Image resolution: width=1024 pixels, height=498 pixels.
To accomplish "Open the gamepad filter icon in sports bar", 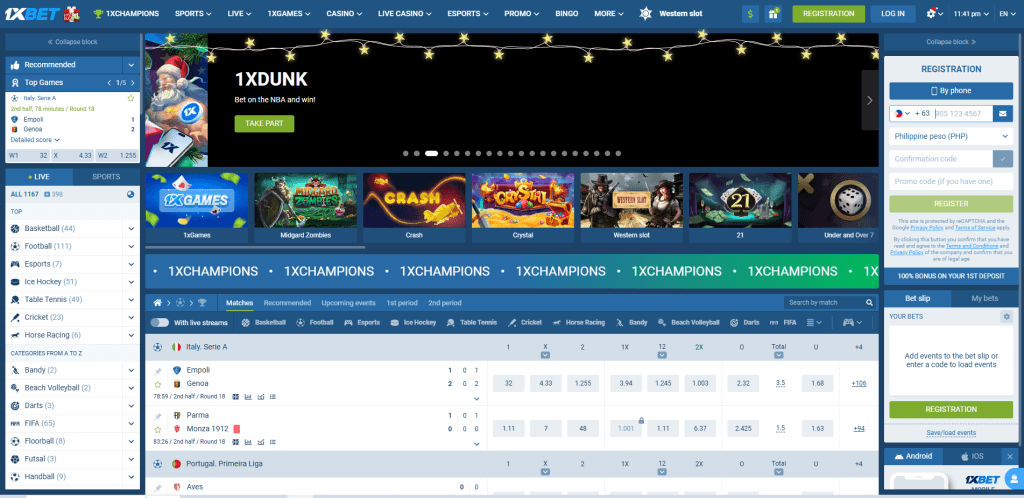I will 853,322.
